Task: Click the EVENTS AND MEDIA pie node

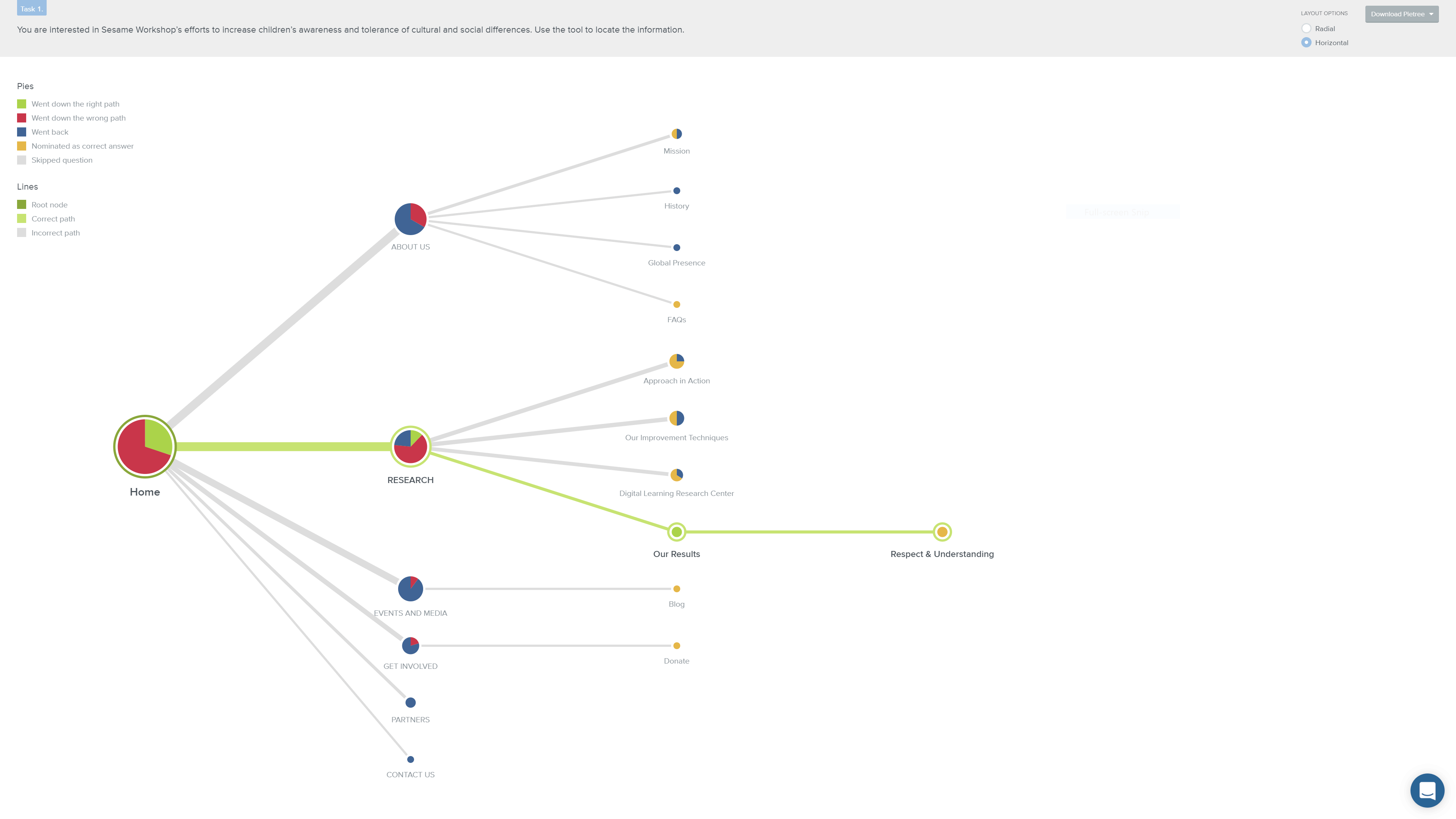Action: pyautogui.click(x=410, y=588)
